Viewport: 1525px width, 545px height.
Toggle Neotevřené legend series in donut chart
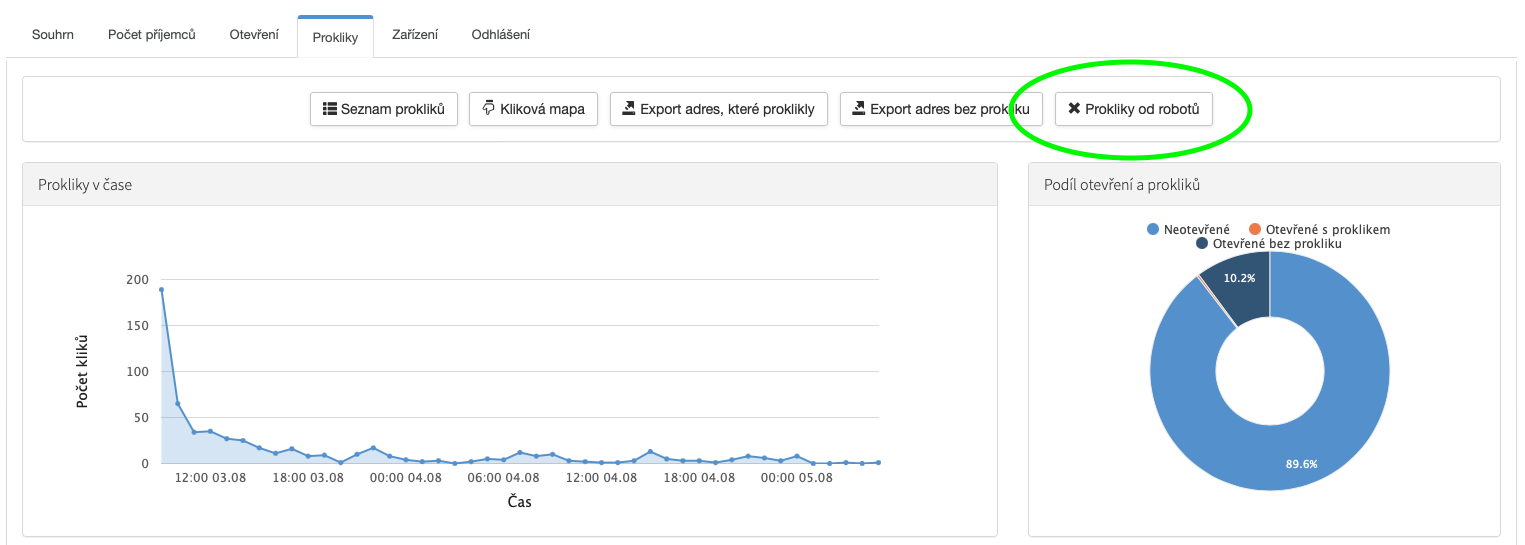pos(1188,229)
